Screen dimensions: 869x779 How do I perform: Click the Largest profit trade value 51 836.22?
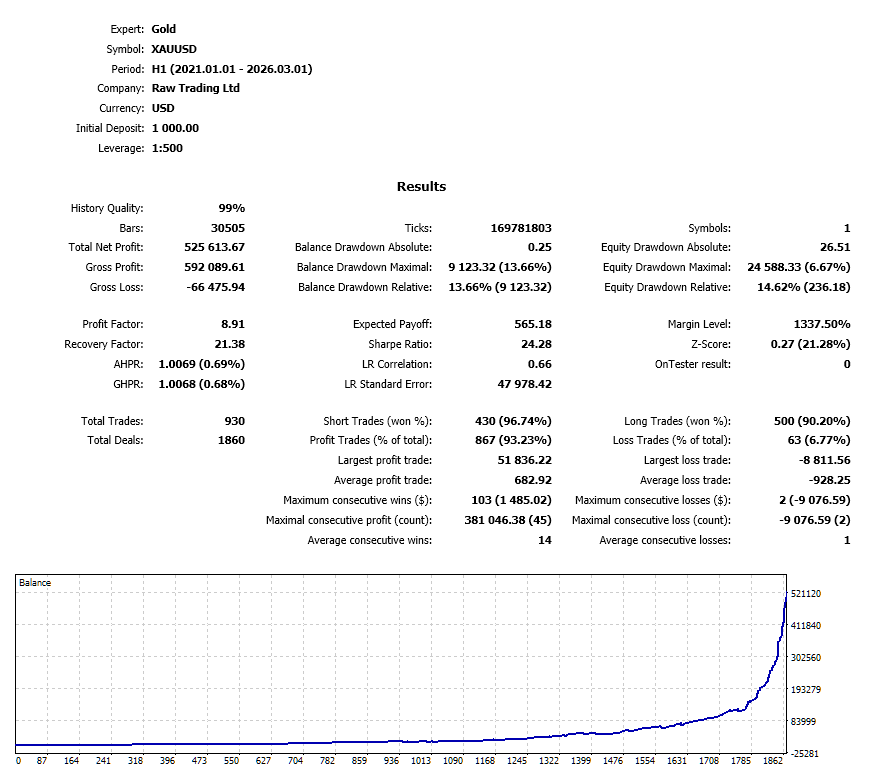[524, 460]
